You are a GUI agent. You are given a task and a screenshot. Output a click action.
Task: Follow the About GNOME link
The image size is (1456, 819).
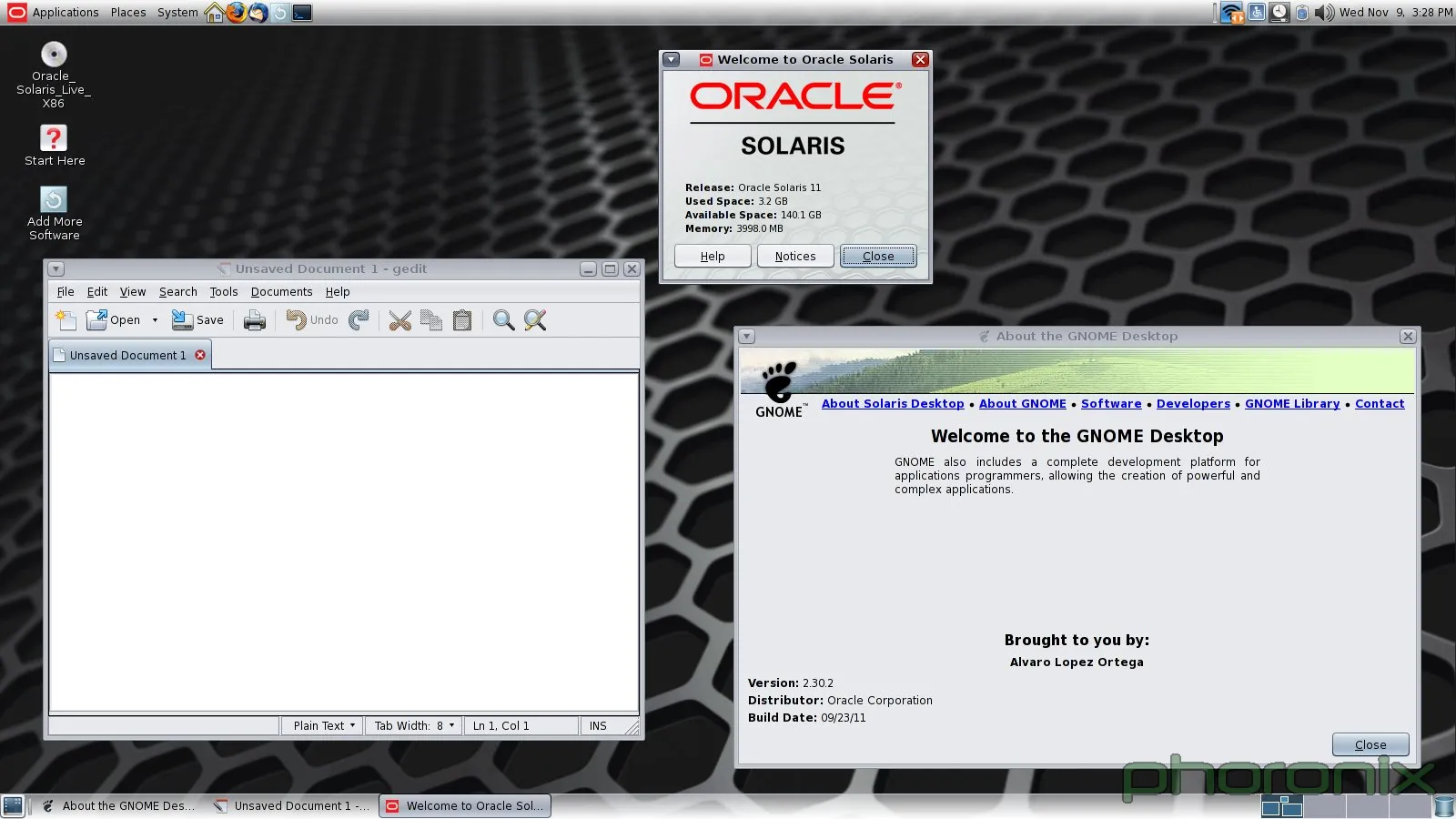point(1023,404)
